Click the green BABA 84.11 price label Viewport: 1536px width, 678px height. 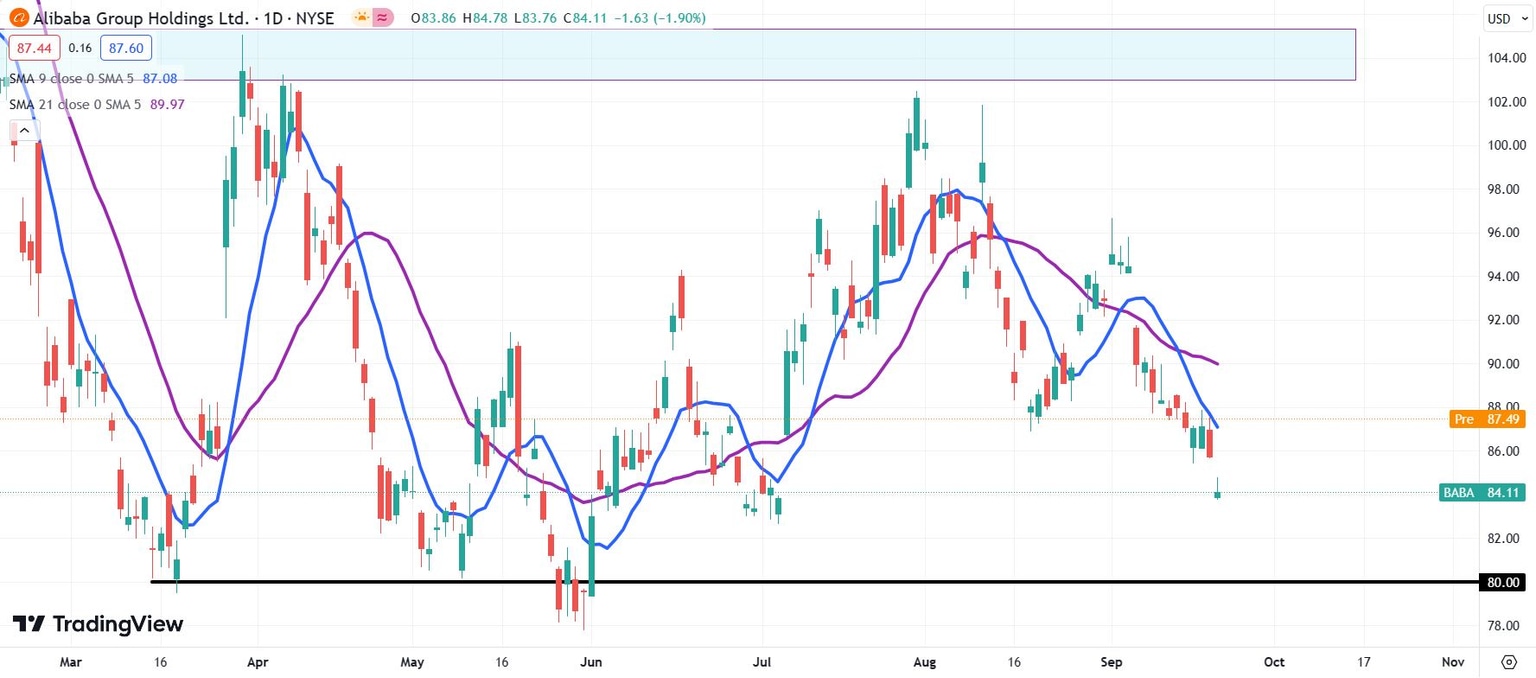(1483, 492)
